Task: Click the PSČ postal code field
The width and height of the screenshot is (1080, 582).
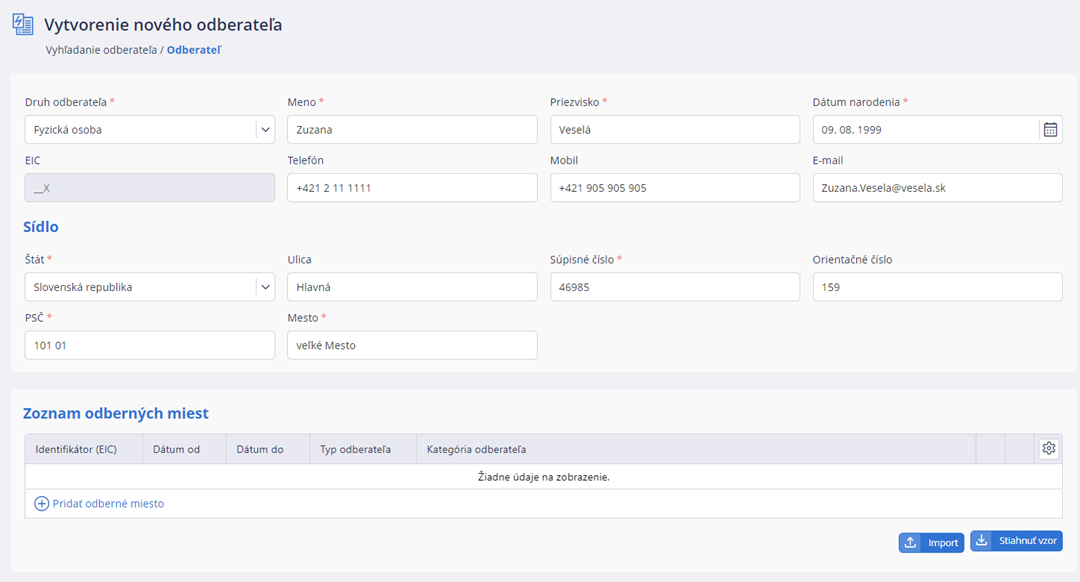Action: tap(150, 345)
